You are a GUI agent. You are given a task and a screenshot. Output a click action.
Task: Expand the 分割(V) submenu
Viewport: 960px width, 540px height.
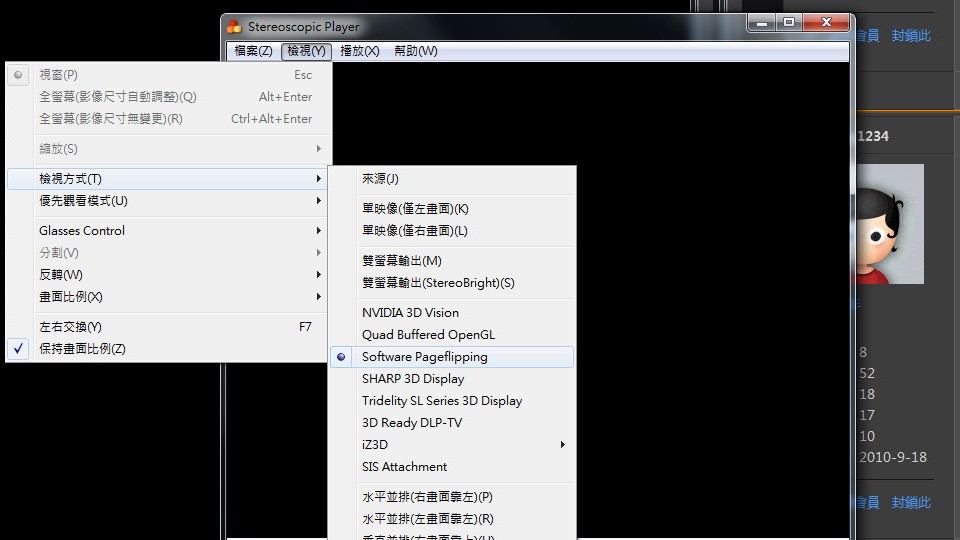pyautogui.click(x=169, y=253)
